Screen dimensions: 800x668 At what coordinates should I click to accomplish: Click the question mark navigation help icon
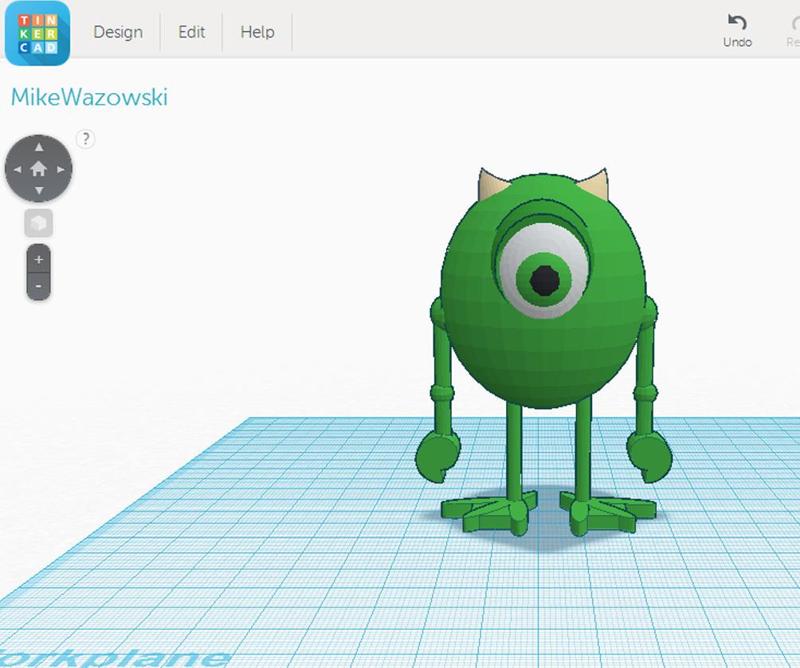(86, 139)
